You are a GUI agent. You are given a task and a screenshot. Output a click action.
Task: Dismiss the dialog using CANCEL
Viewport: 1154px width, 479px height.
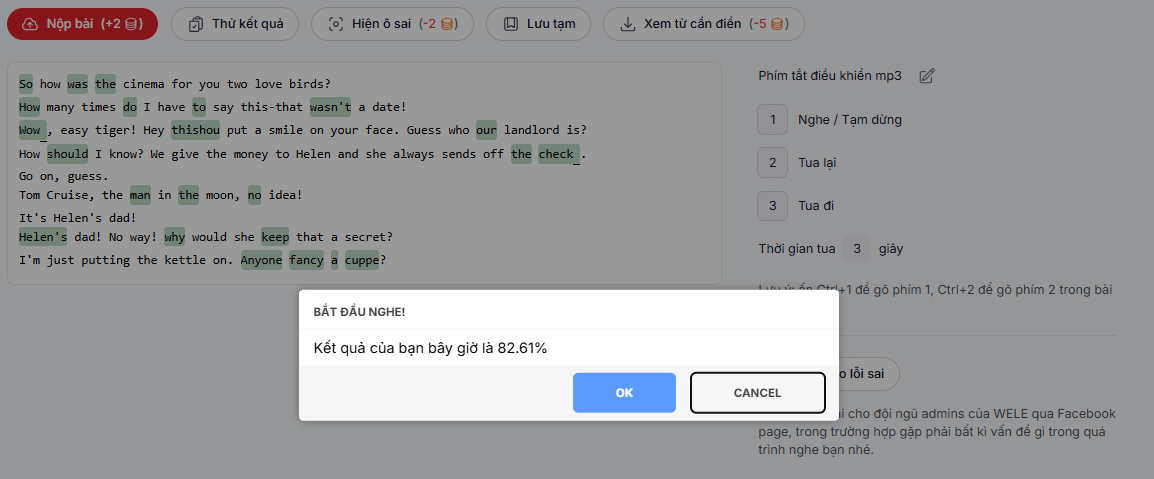pyautogui.click(x=757, y=393)
